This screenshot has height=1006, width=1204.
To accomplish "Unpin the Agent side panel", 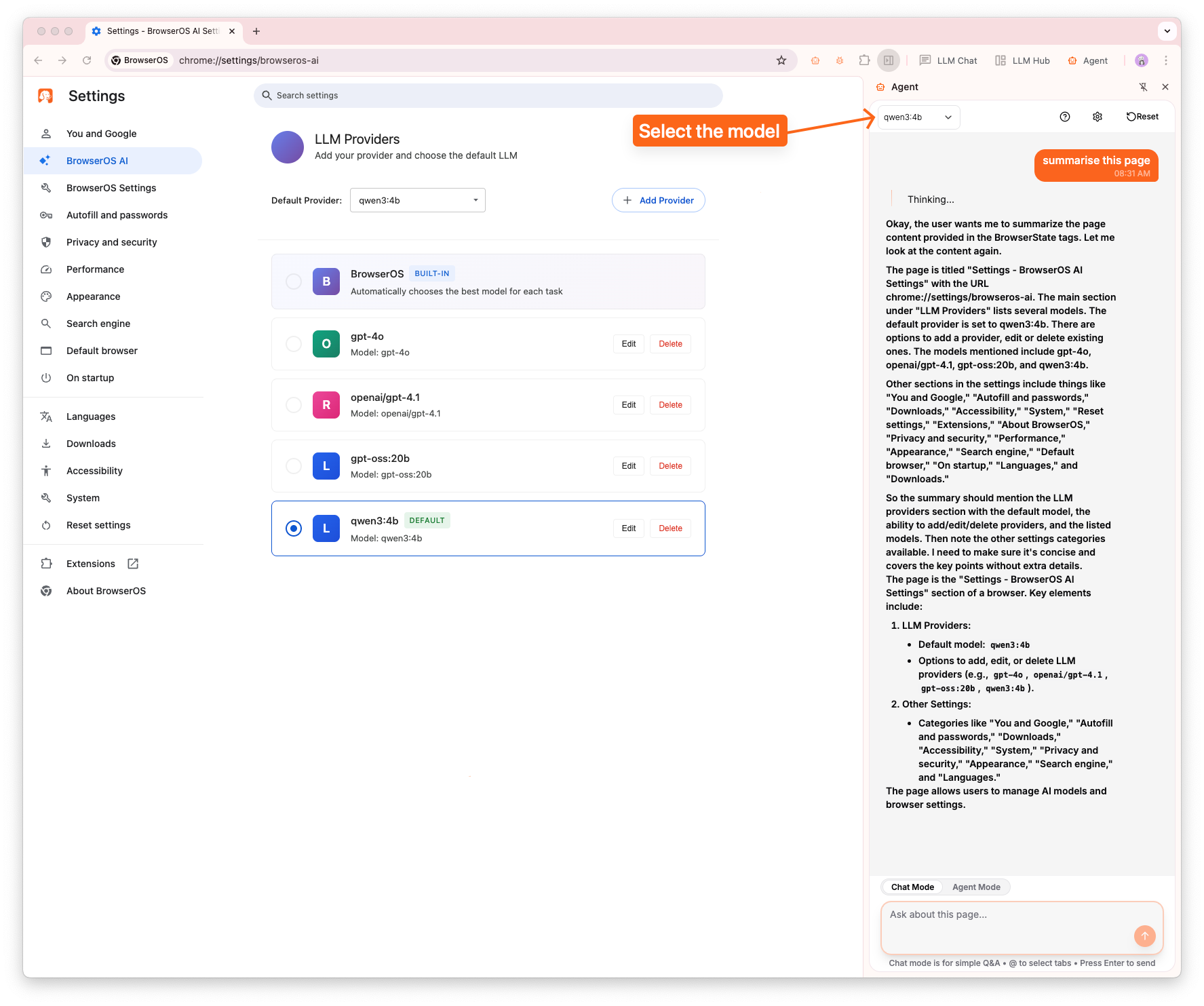I will [1144, 87].
